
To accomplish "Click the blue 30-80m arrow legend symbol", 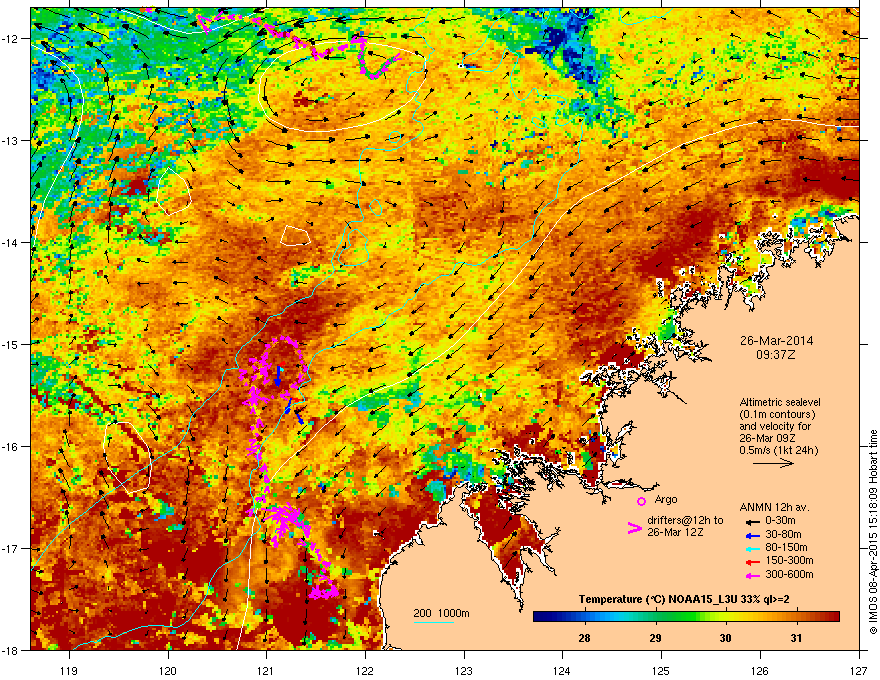I will (x=753, y=535).
